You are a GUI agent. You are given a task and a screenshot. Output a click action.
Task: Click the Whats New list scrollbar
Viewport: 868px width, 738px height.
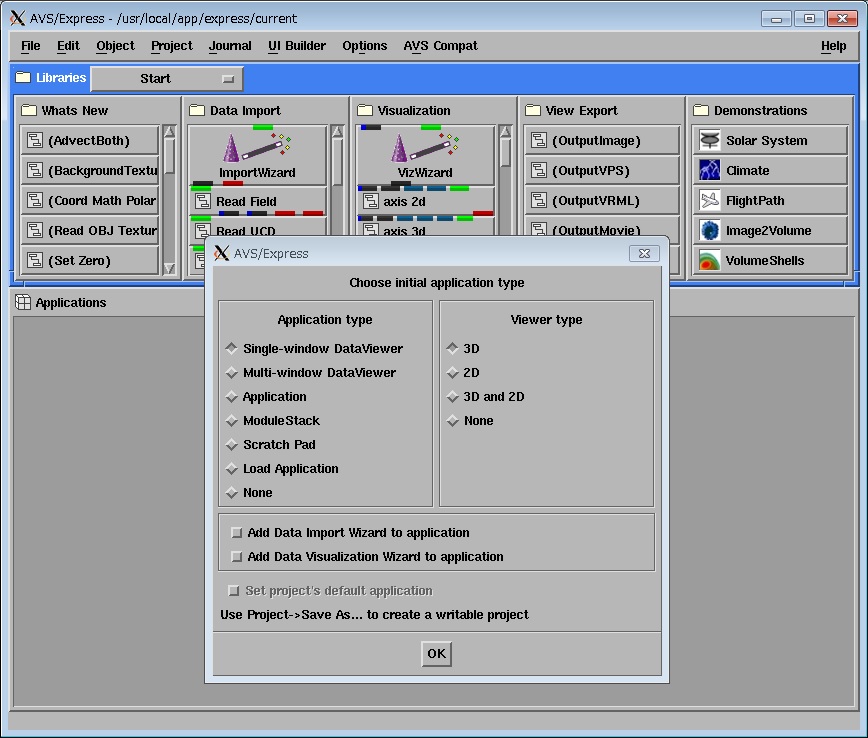coord(169,200)
